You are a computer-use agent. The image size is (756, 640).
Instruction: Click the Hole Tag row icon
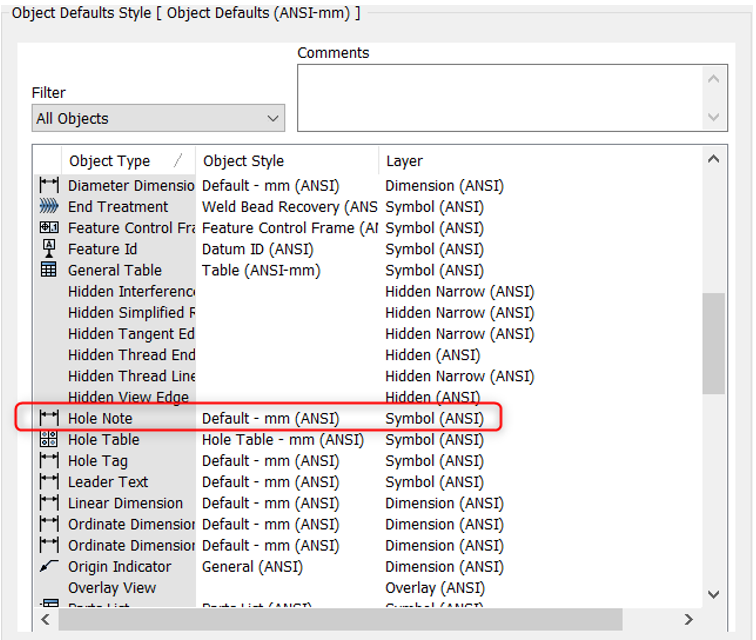point(49,461)
